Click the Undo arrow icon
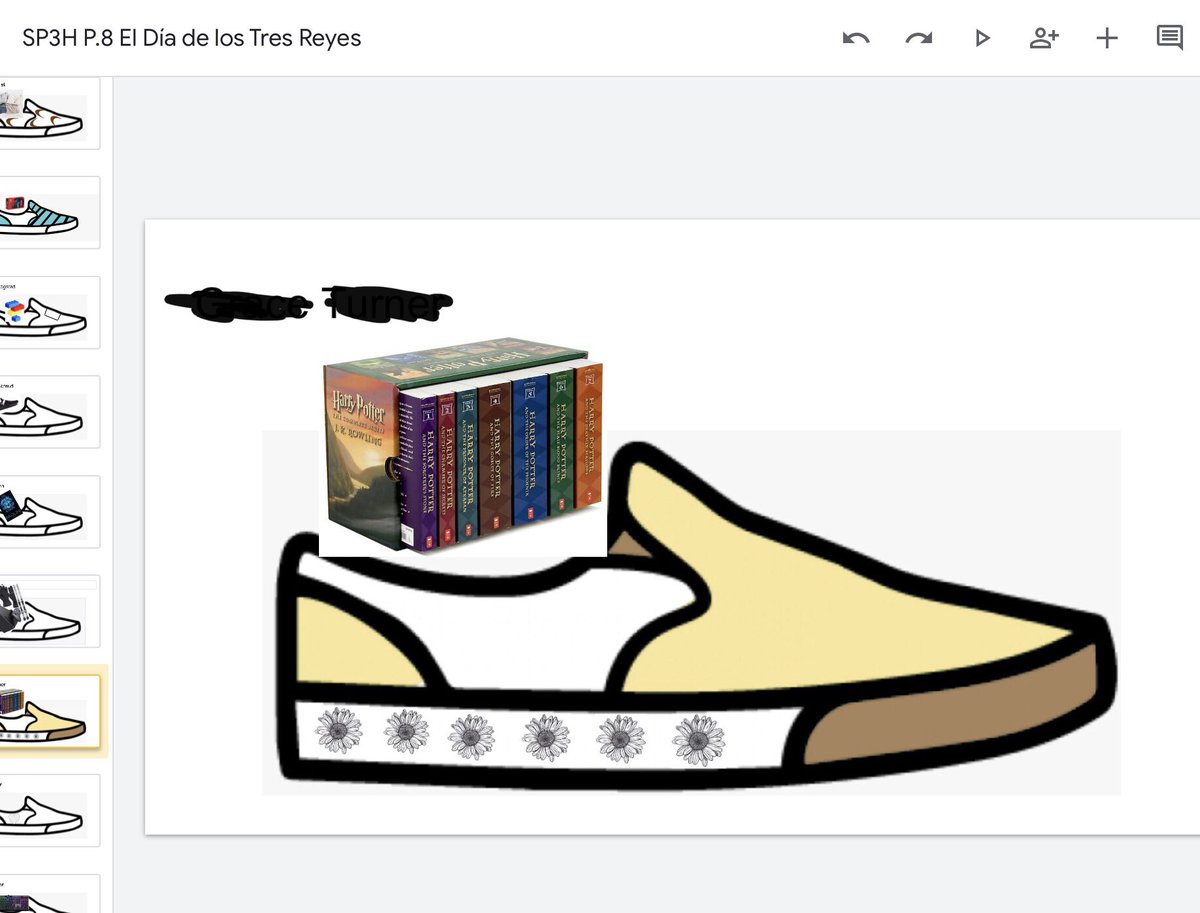 [x=856, y=38]
